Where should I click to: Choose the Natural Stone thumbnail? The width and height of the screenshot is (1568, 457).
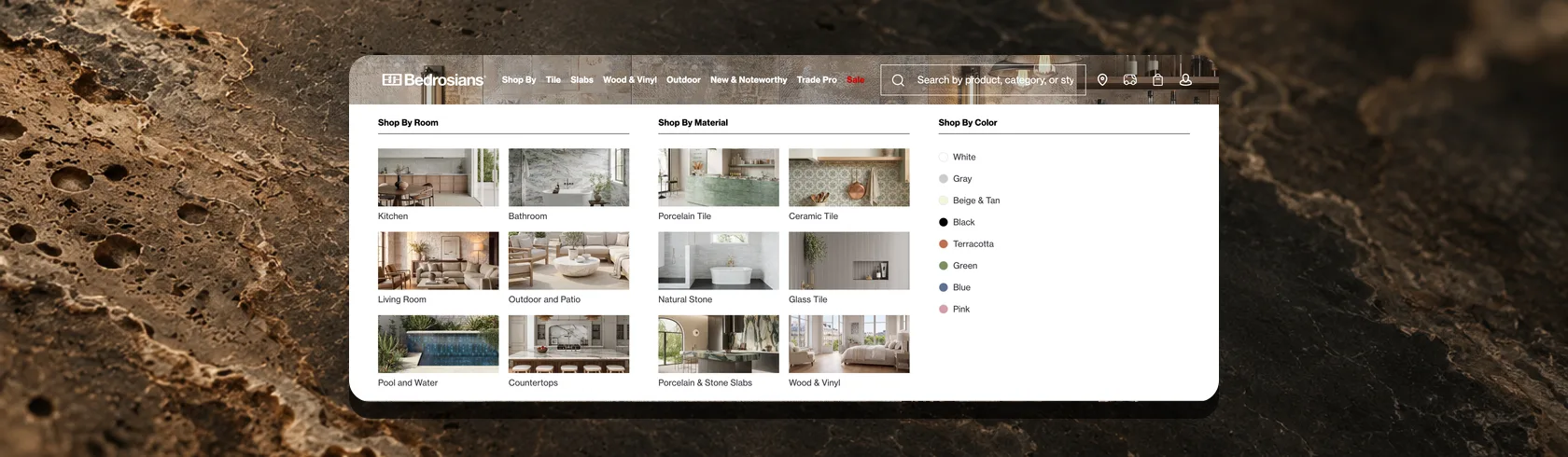[719, 261]
